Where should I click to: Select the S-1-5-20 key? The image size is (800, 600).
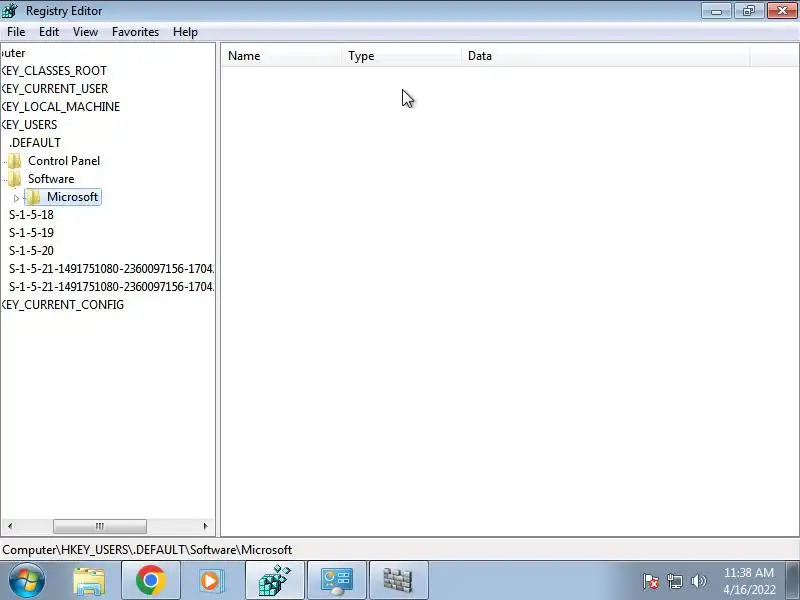click(31, 251)
